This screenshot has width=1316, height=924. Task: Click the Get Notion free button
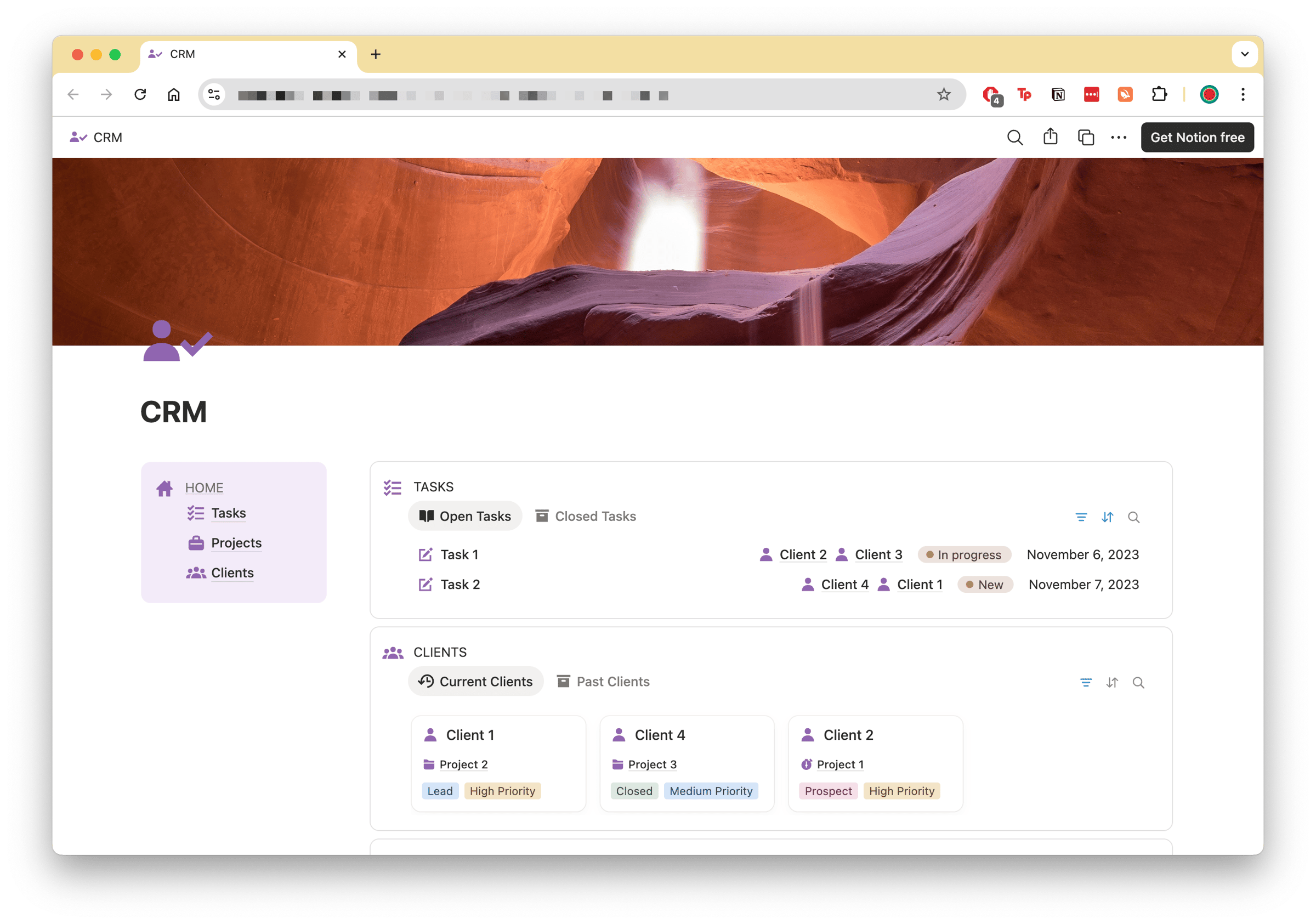tap(1197, 137)
